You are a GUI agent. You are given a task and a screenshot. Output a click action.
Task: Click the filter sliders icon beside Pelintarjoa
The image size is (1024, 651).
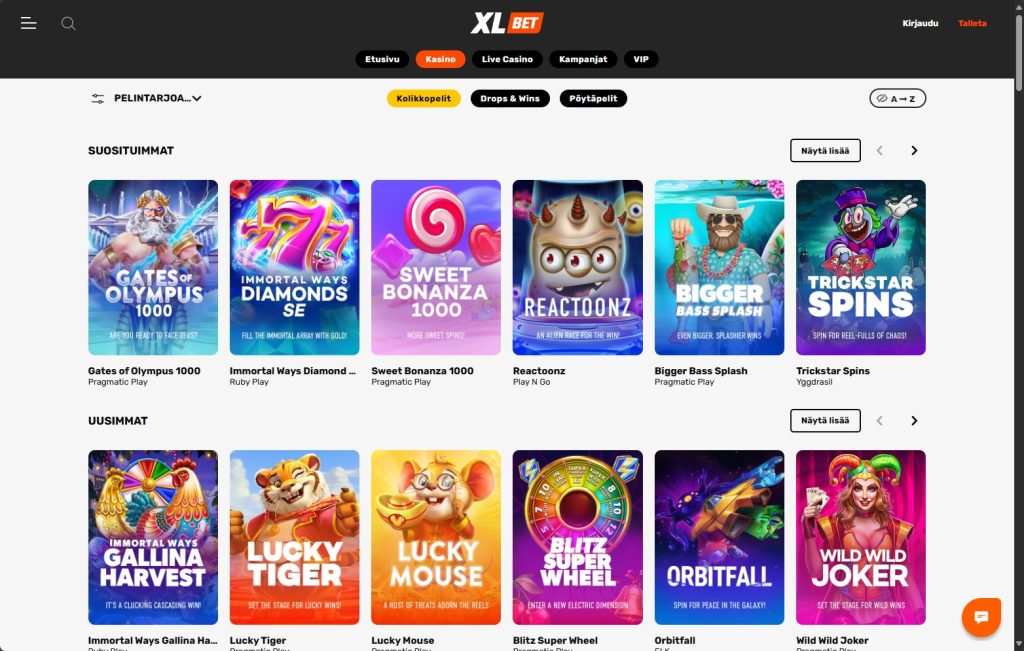coord(97,99)
